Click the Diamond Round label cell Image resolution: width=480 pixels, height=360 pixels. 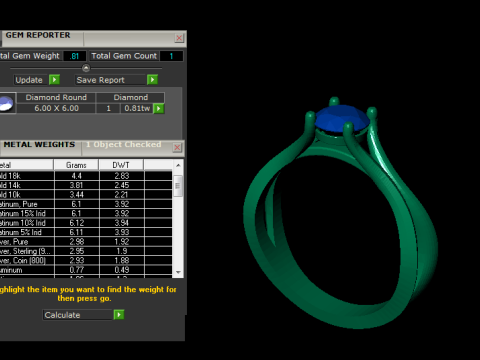pyautogui.click(x=56, y=97)
